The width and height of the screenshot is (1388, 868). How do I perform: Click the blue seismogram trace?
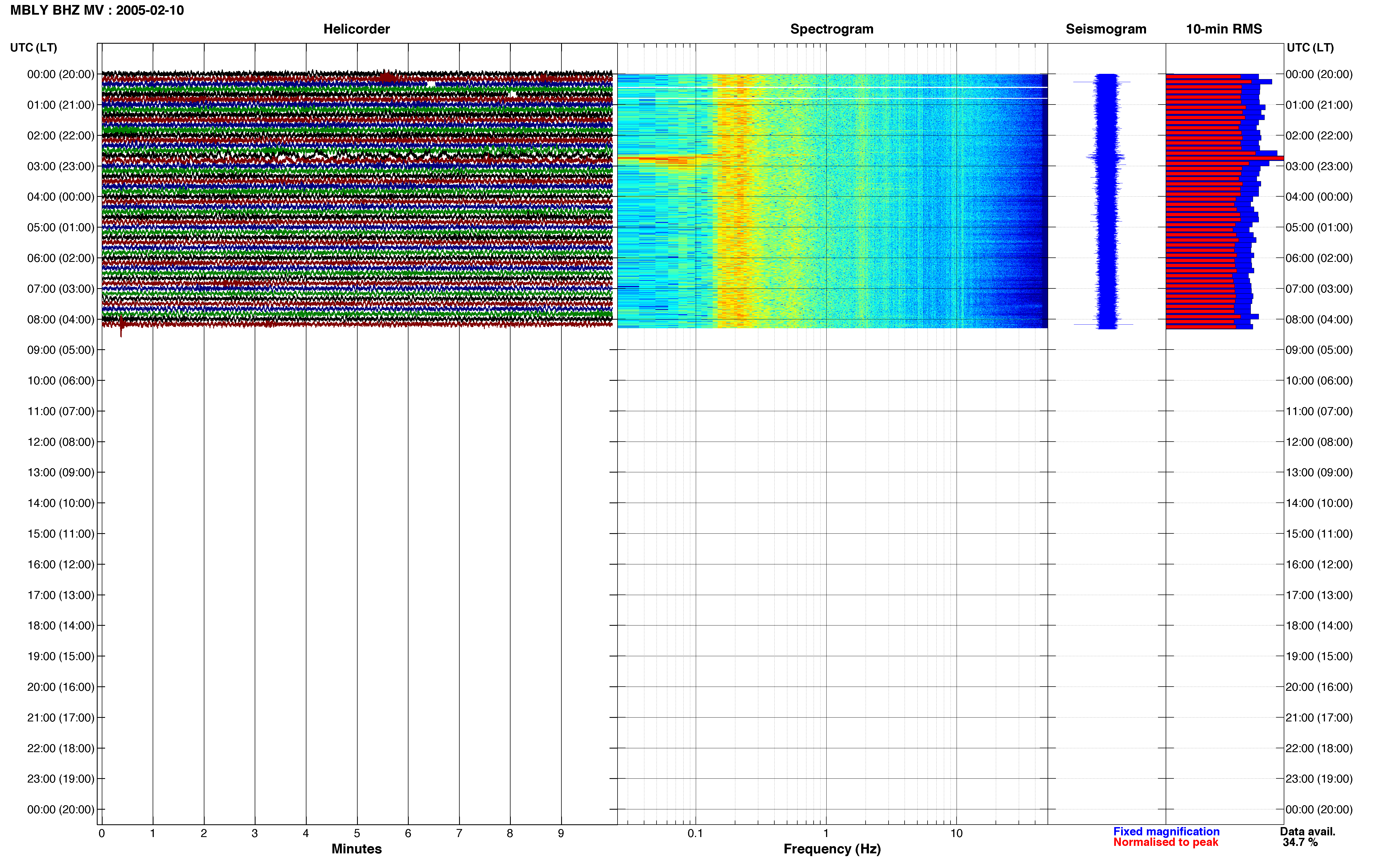click(1106, 201)
